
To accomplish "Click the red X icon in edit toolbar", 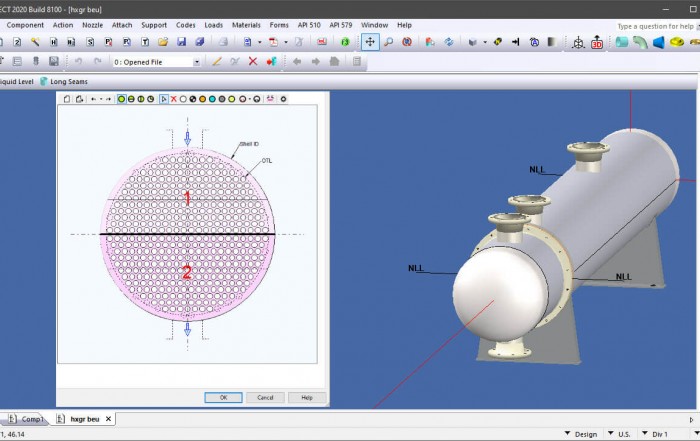I will [x=253, y=61].
